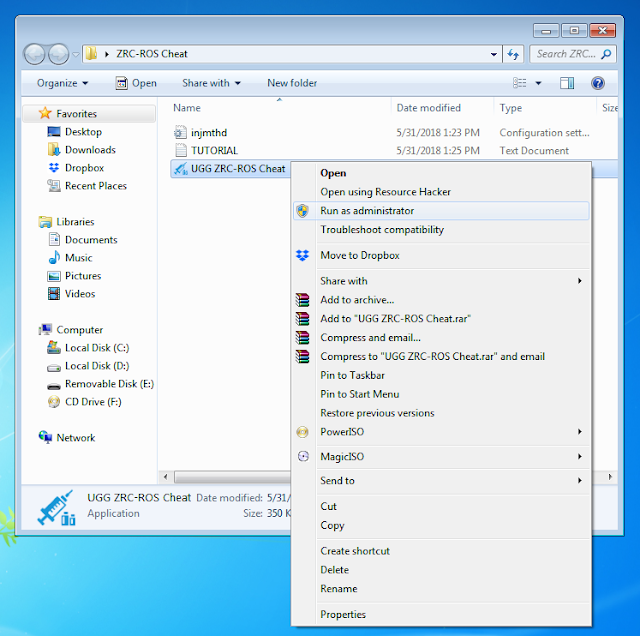Expand the address bar history dropdown
The height and width of the screenshot is (636, 640).
[493, 54]
